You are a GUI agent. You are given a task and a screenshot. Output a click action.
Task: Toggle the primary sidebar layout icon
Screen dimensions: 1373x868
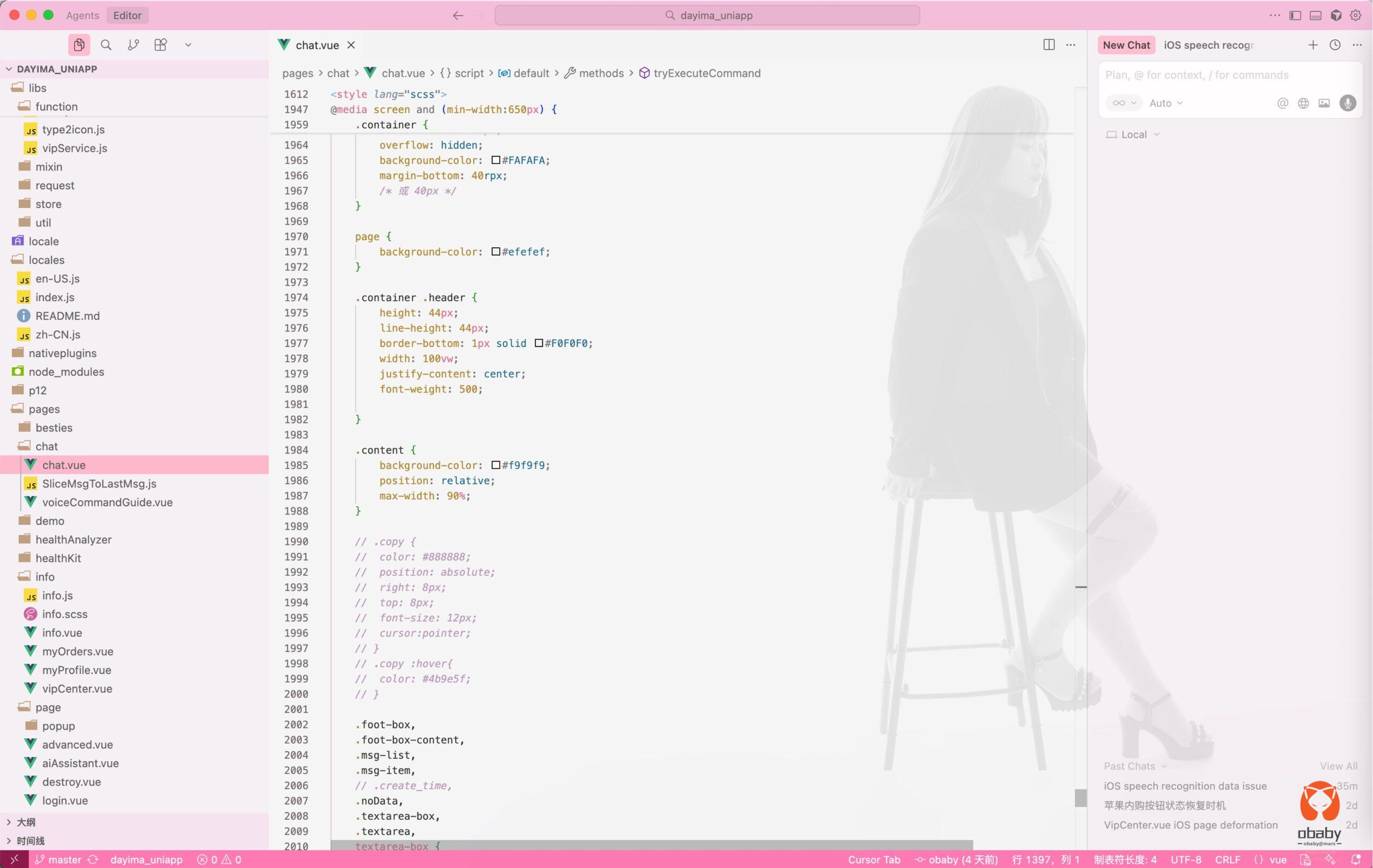[x=1295, y=16]
